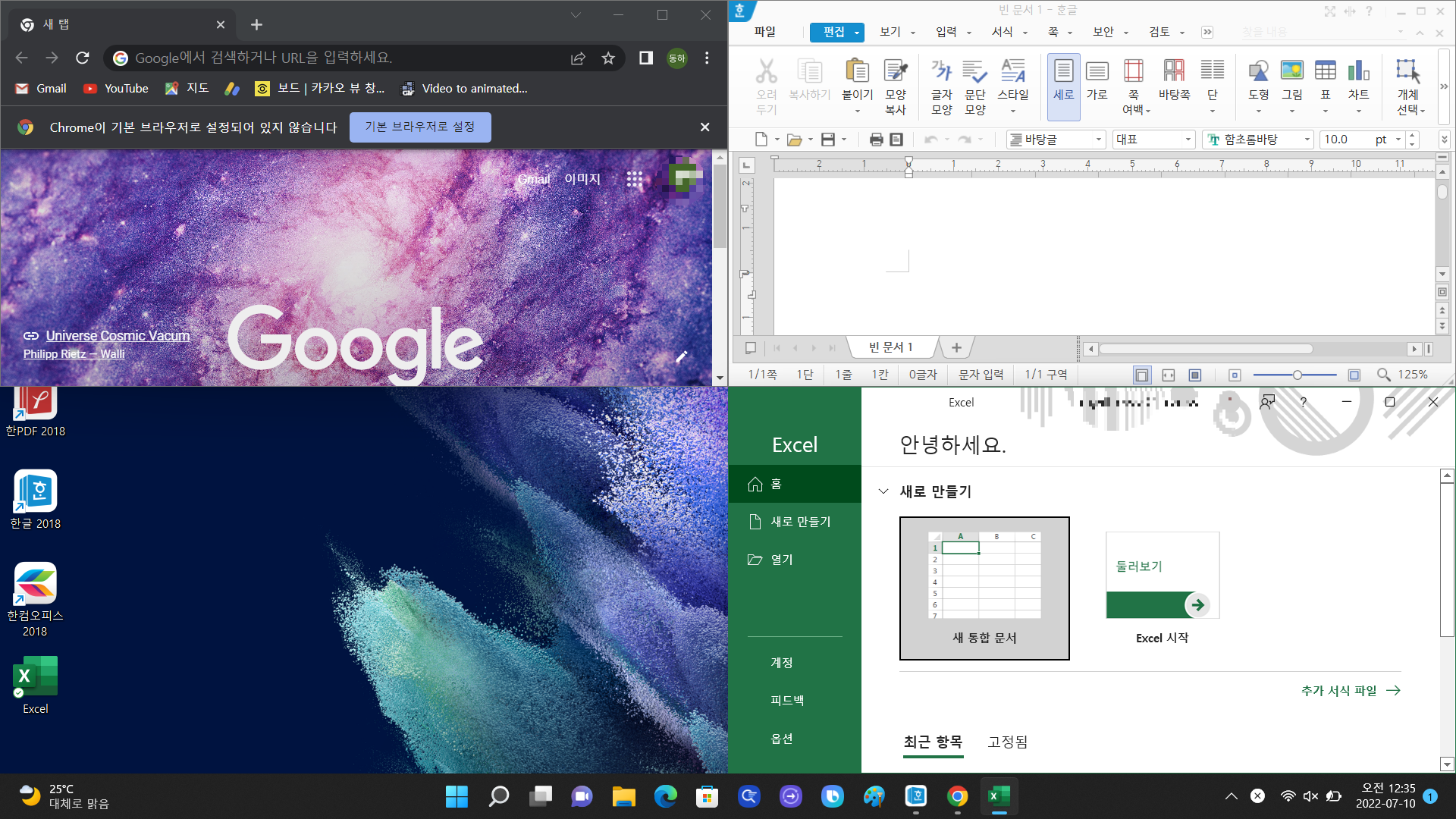The width and height of the screenshot is (1456, 819).
Task: Adjust the Hangul zoom slider handle
Action: tap(1297, 375)
